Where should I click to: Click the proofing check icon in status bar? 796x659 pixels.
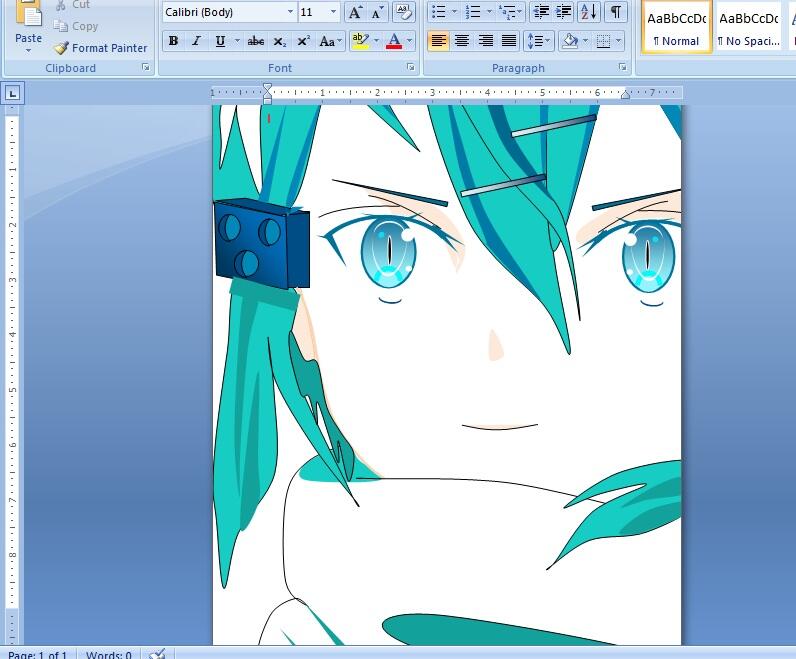click(158, 654)
